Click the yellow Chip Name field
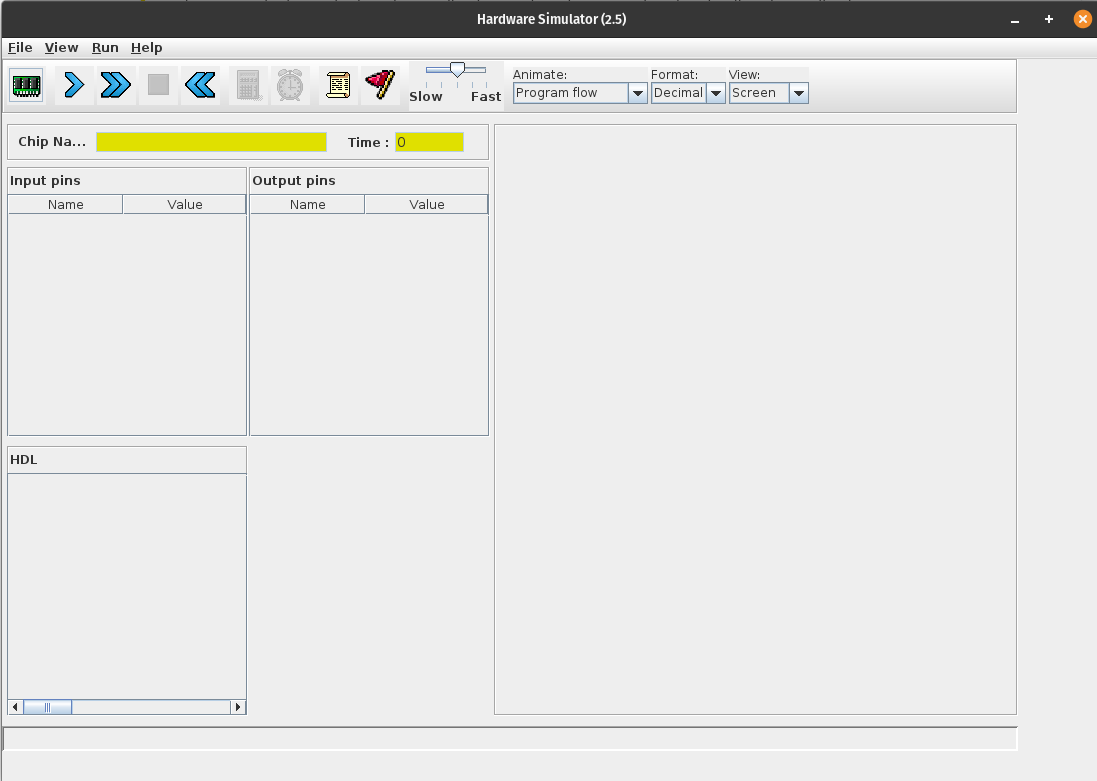Viewport: 1097px width, 781px height. point(211,142)
